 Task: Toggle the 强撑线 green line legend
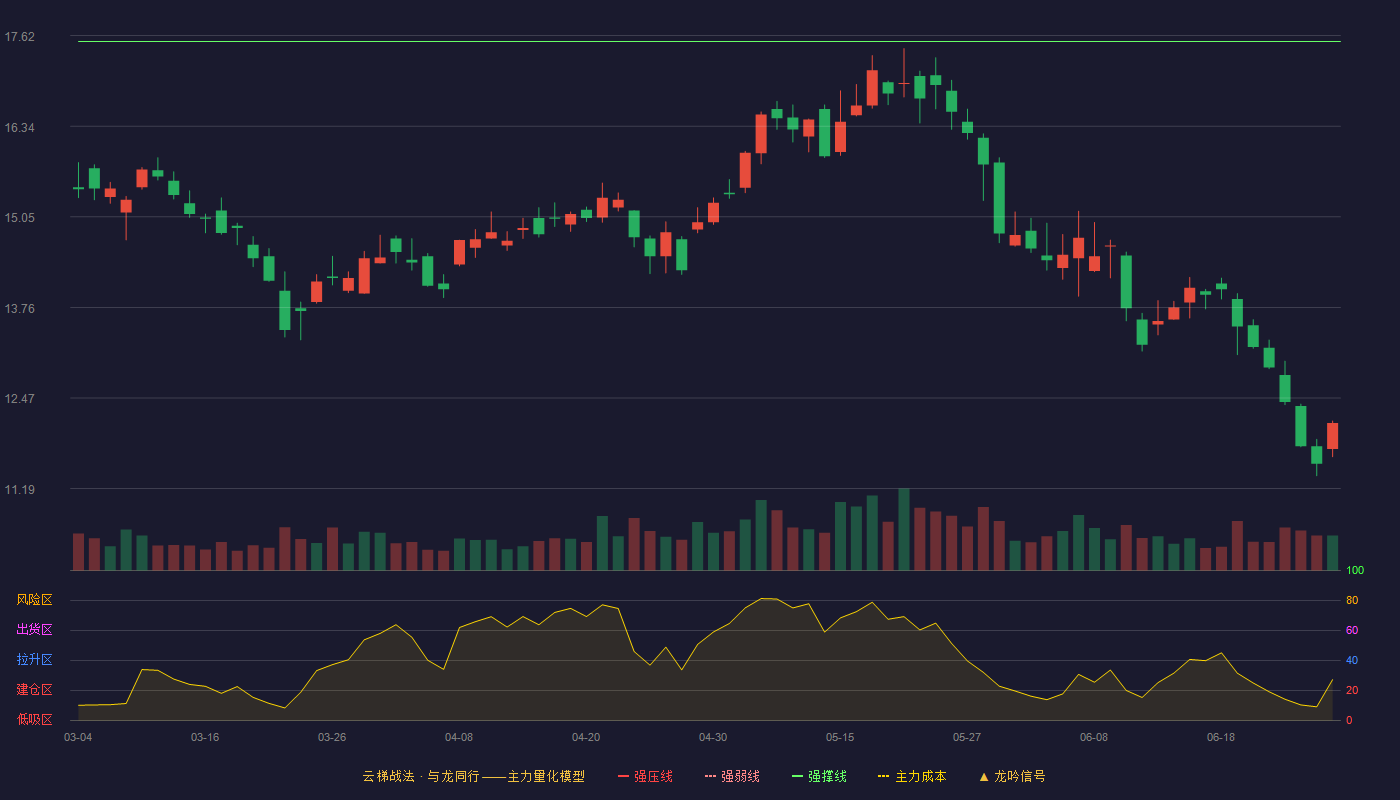[x=819, y=776]
